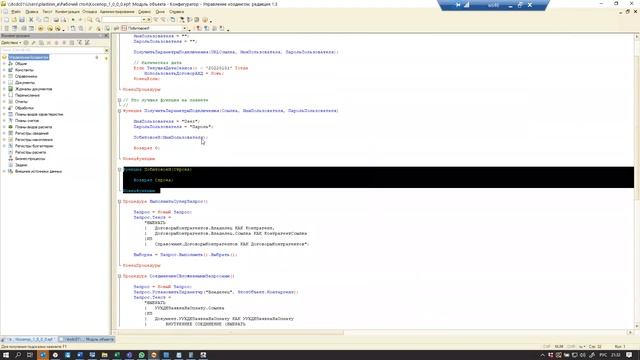640x360 pixels.
Task: Click the Save toolbar icon
Action: click(x=22, y=20)
